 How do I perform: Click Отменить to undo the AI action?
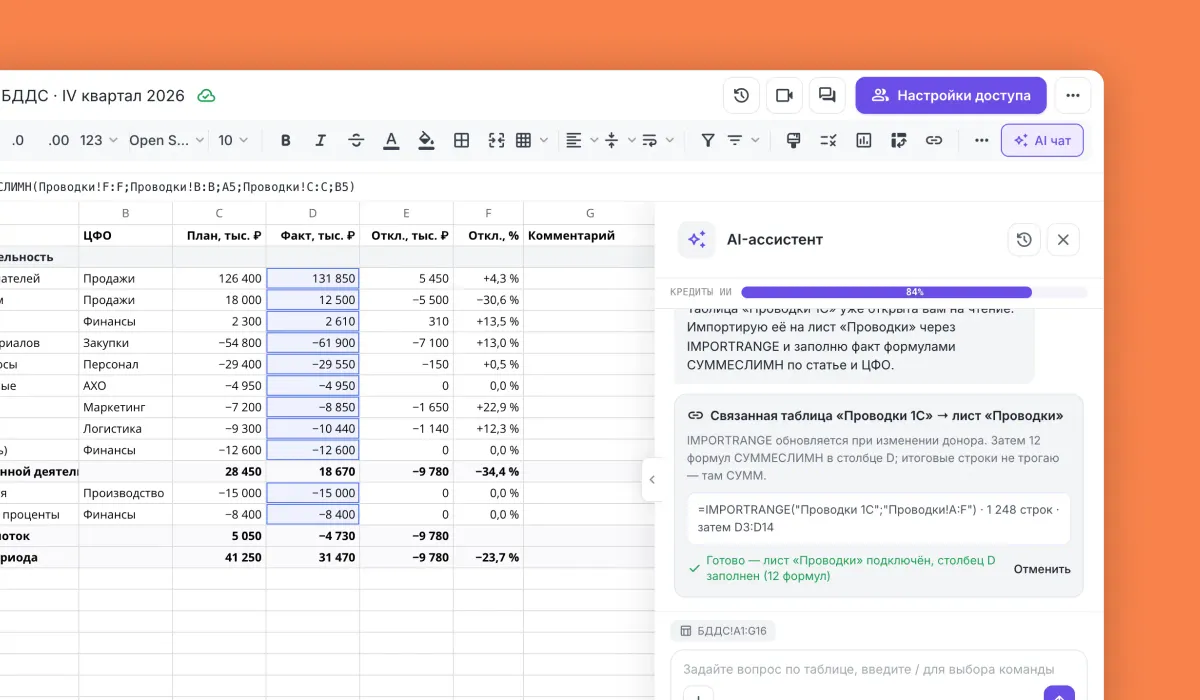pyautogui.click(x=1042, y=569)
